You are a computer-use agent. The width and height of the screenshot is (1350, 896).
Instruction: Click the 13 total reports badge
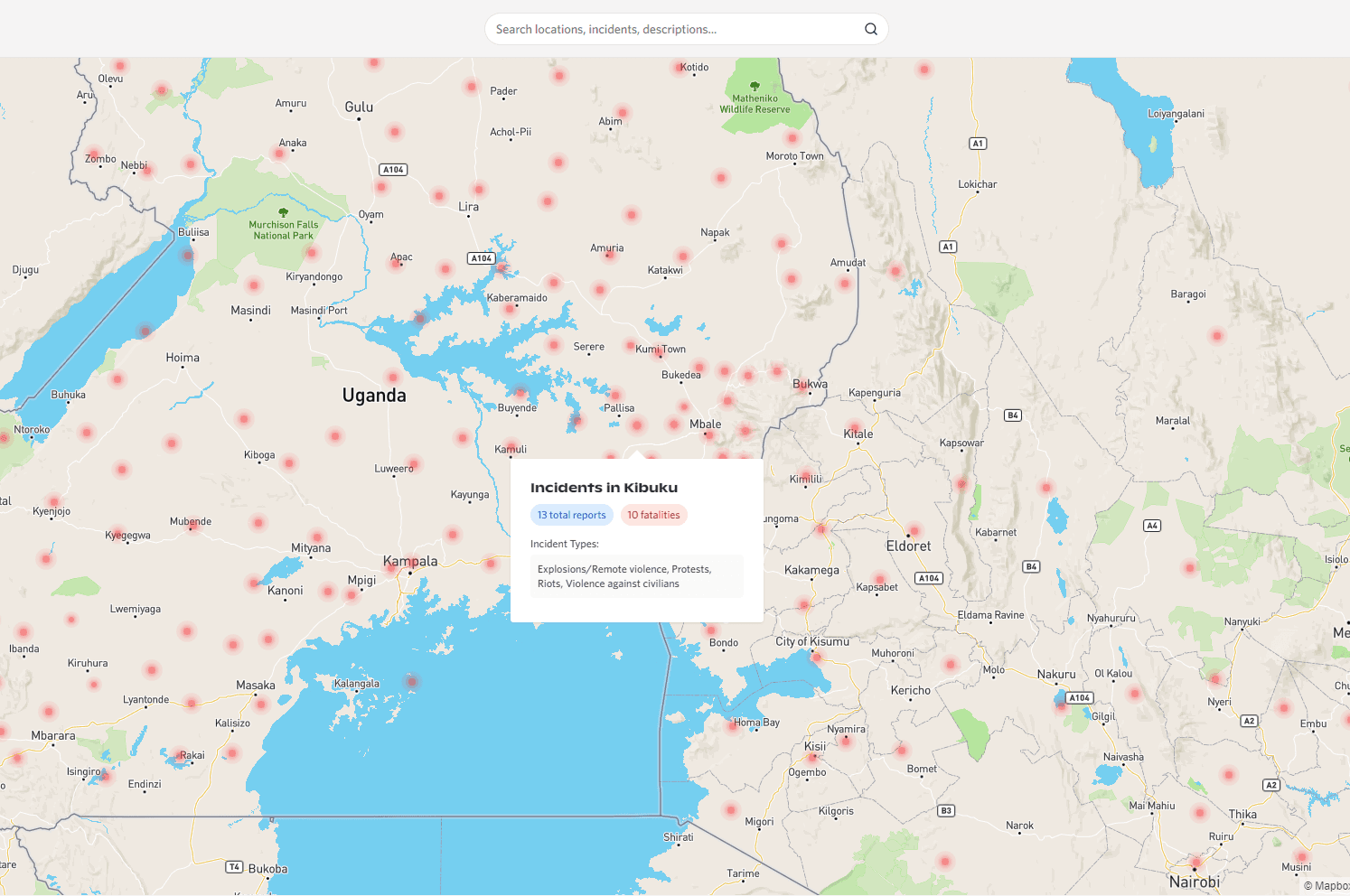click(572, 515)
